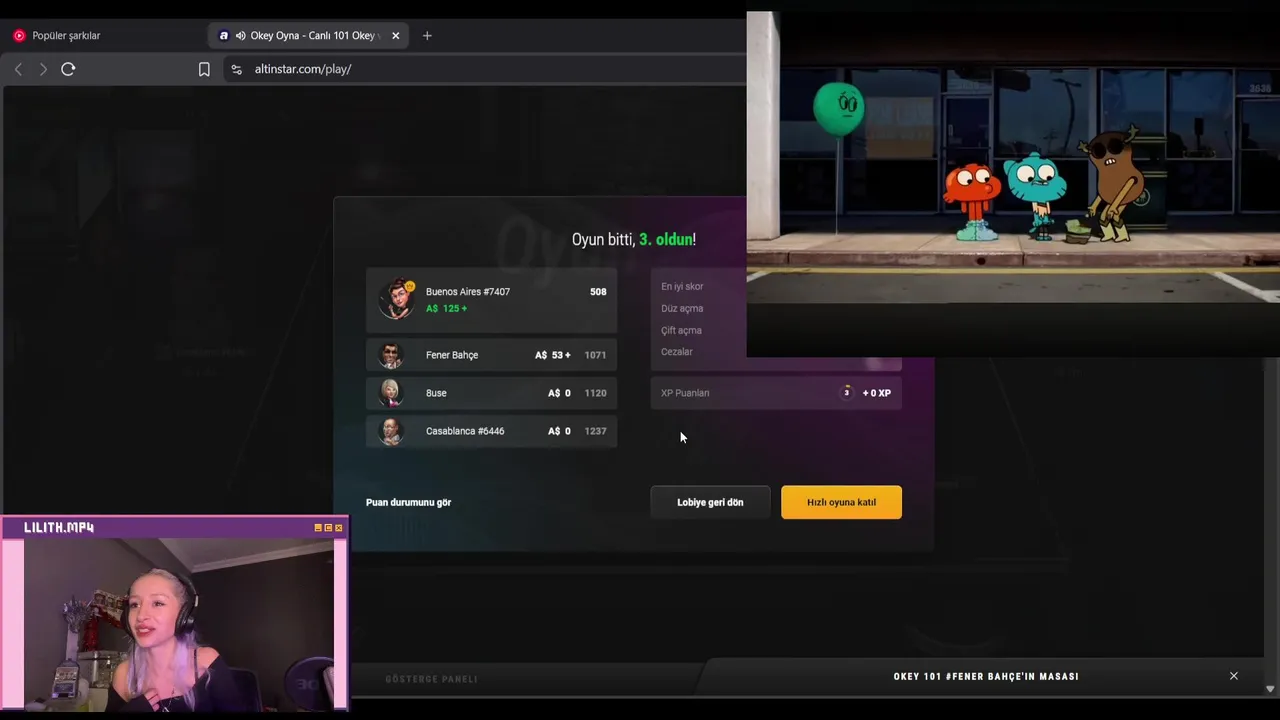
Task: Click the En iyi skor label
Action: [x=682, y=286]
